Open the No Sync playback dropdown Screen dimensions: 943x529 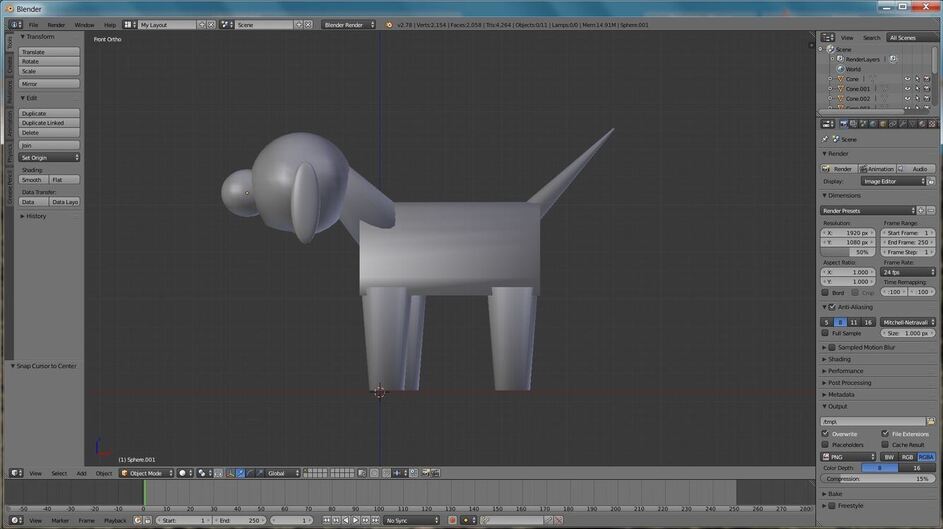click(411, 520)
